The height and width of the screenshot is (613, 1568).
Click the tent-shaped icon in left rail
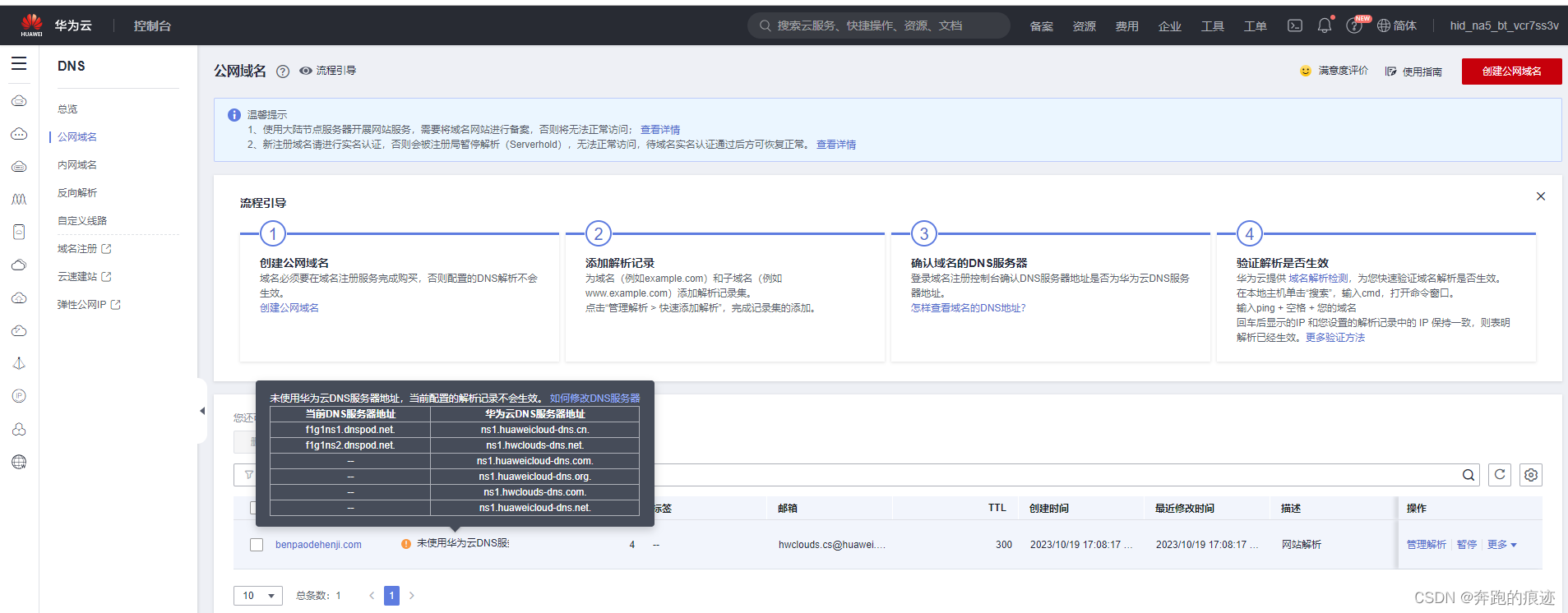coord(19,363)
